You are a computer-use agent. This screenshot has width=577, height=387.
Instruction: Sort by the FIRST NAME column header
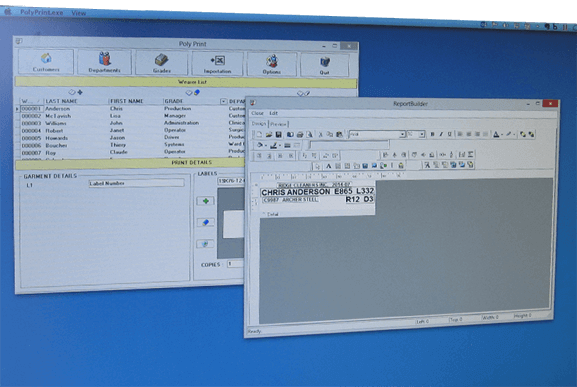click(x=127, y=101)
